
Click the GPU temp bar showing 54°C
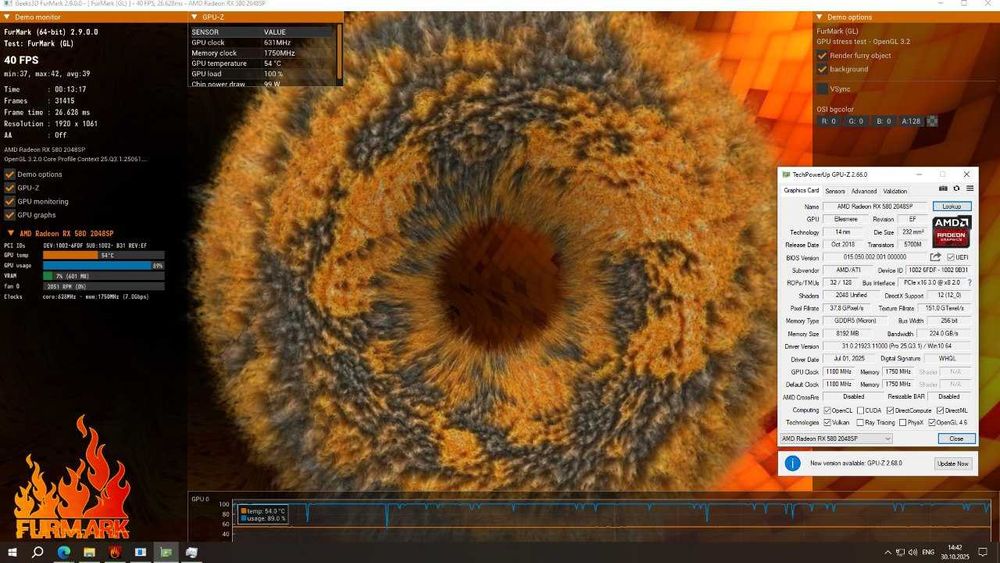103,255
